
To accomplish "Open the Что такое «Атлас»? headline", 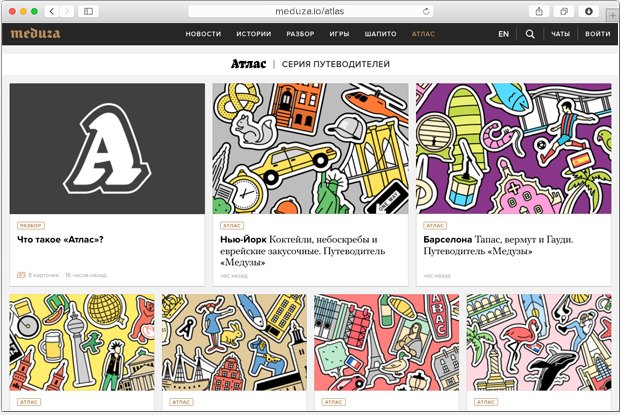I will [x=60, y=239].
